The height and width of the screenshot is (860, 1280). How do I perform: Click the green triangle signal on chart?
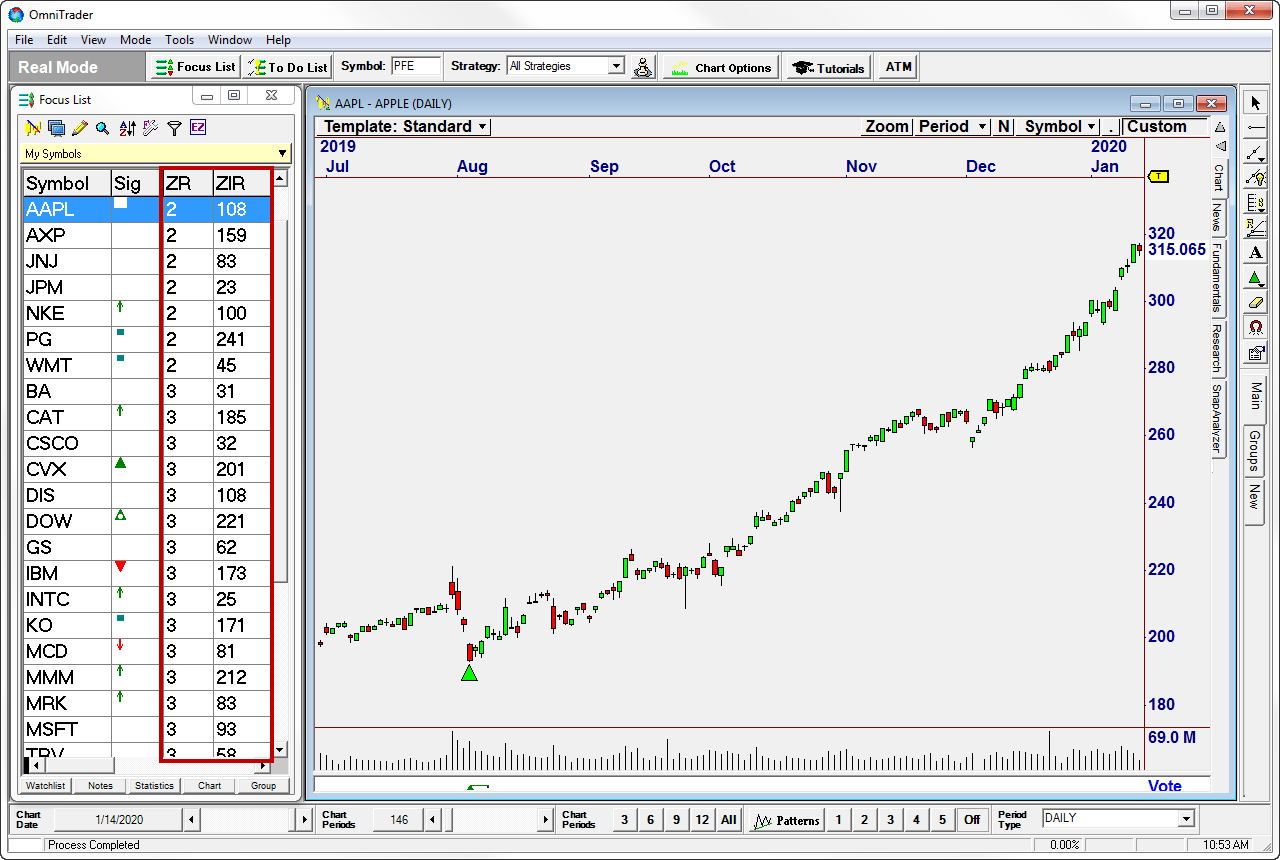[469, 673]
